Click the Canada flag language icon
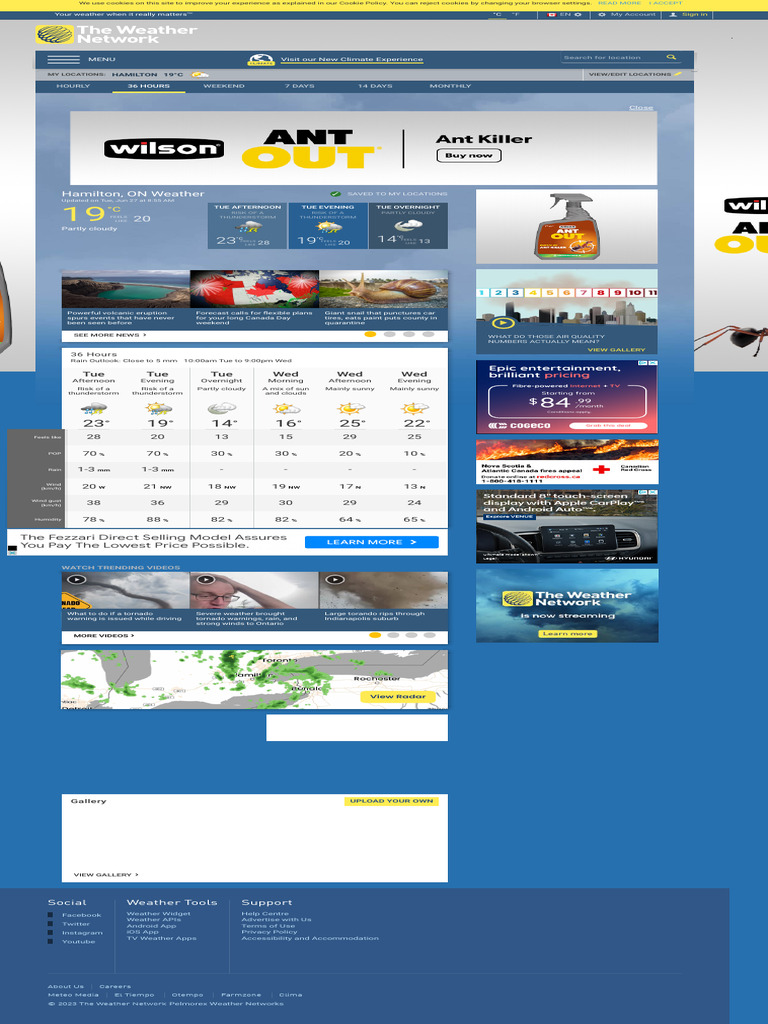 tap(551, 14)
